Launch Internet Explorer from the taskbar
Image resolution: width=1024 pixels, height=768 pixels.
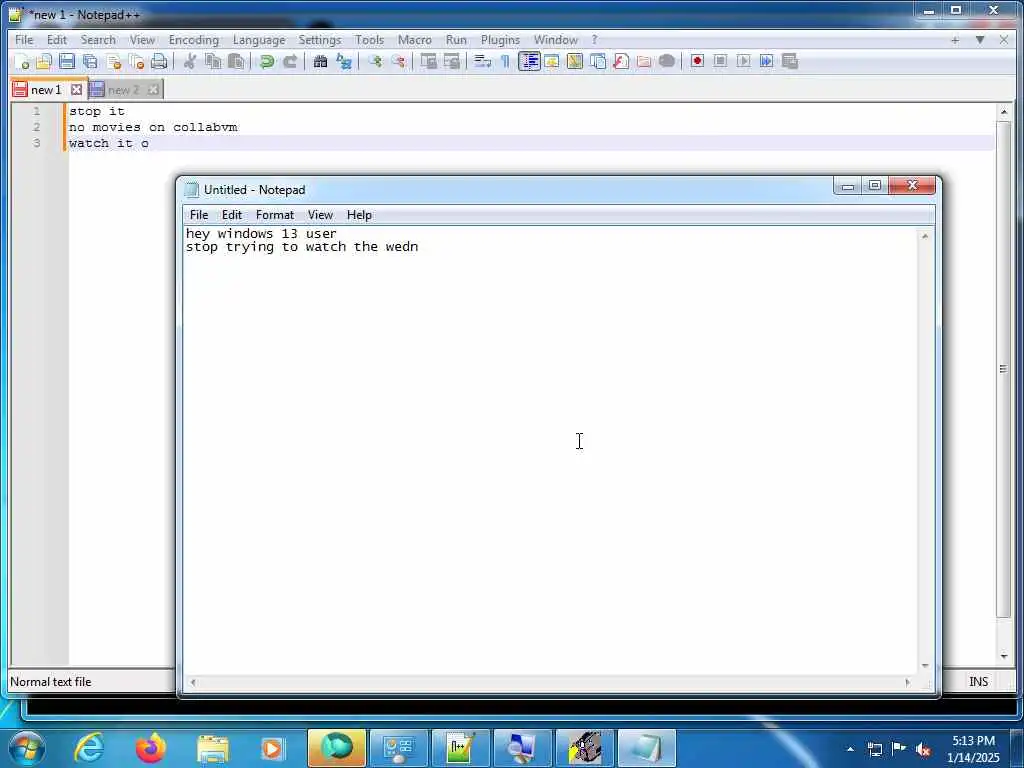point(88,748)
